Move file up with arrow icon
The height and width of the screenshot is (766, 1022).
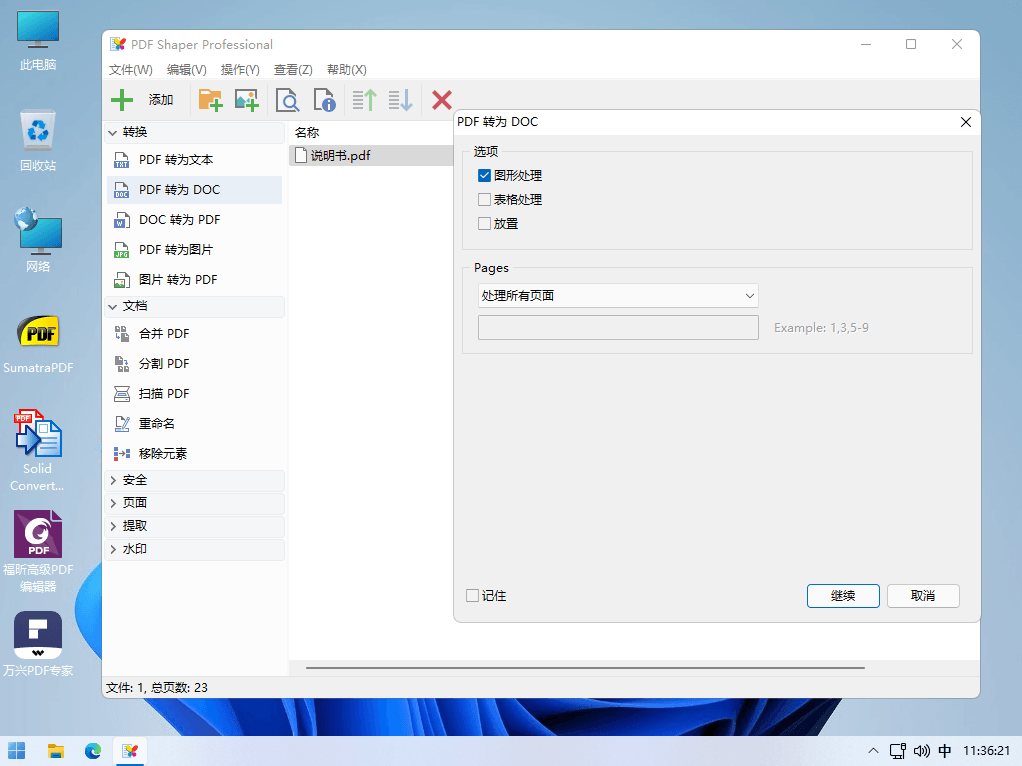365,100
